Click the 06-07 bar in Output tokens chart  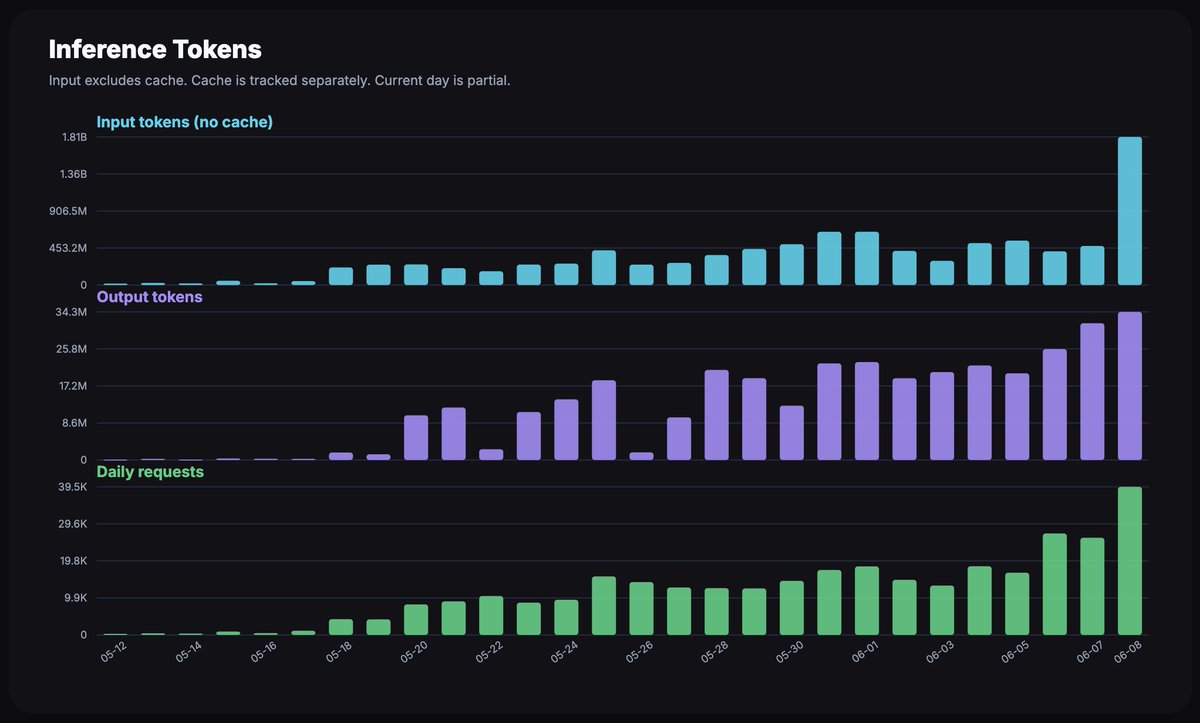(x=1092, y=392)
